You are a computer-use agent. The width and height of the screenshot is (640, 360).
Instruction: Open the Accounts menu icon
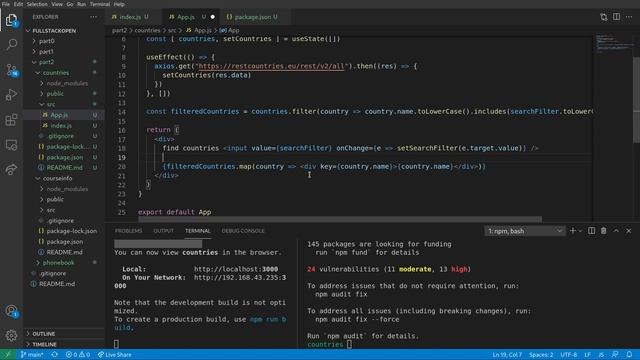point(11,311)
